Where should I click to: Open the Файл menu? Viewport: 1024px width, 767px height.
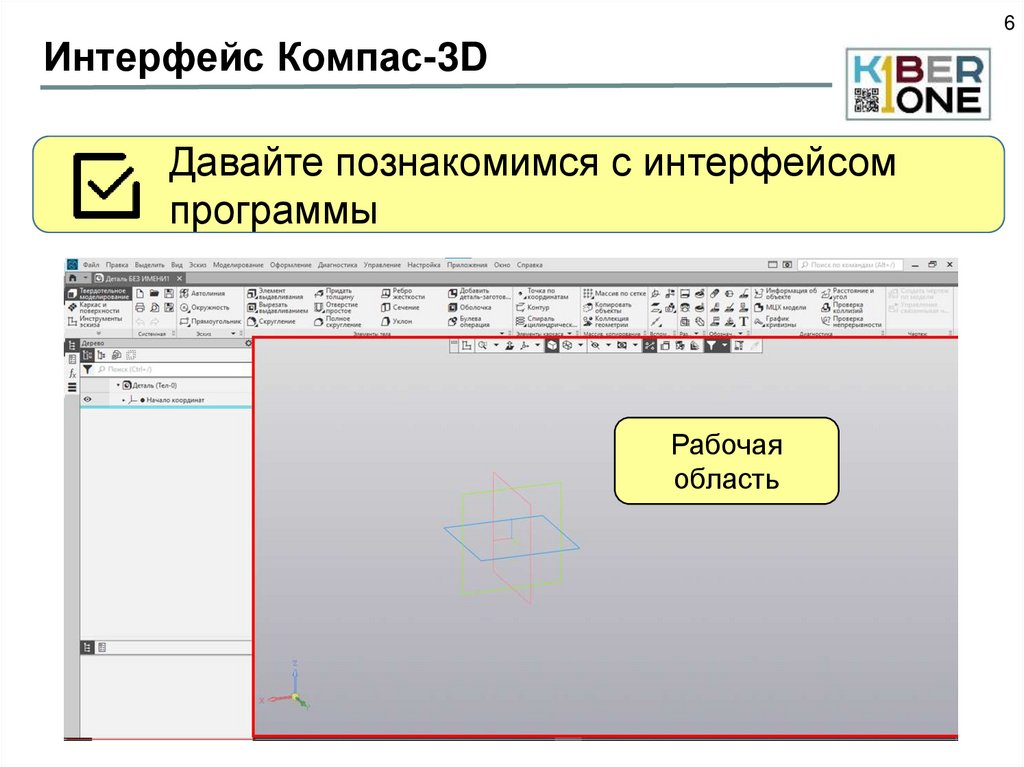[x=91, y=265]
